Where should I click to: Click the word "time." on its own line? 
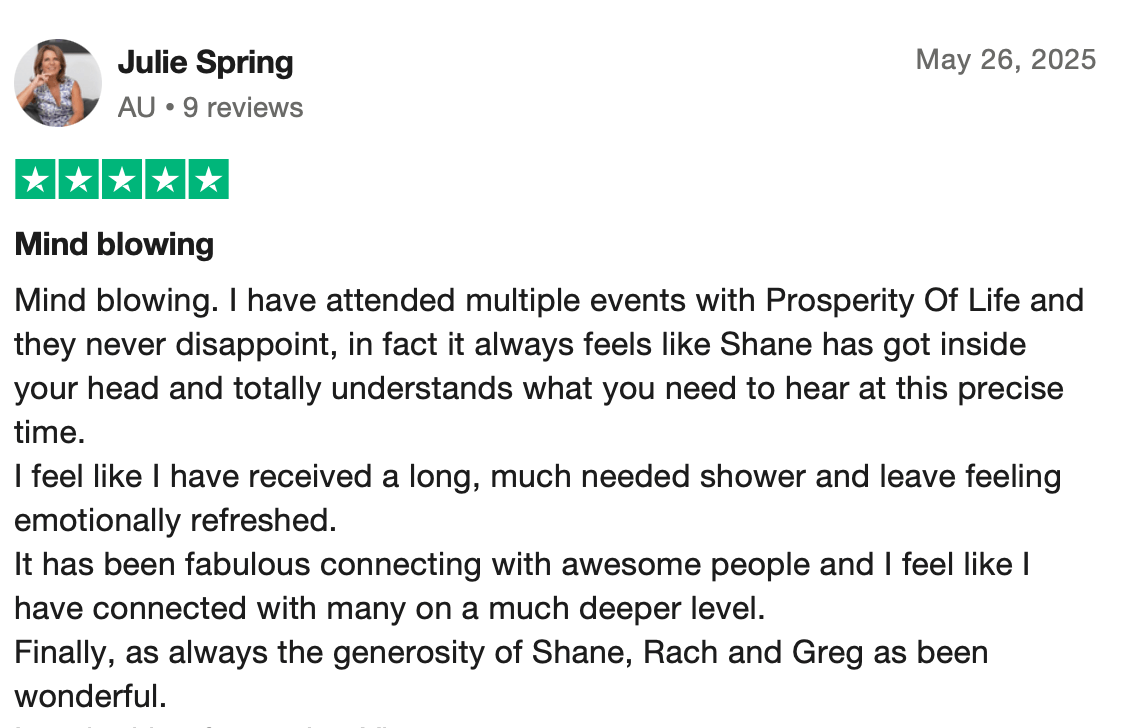[x=46, y=433]
